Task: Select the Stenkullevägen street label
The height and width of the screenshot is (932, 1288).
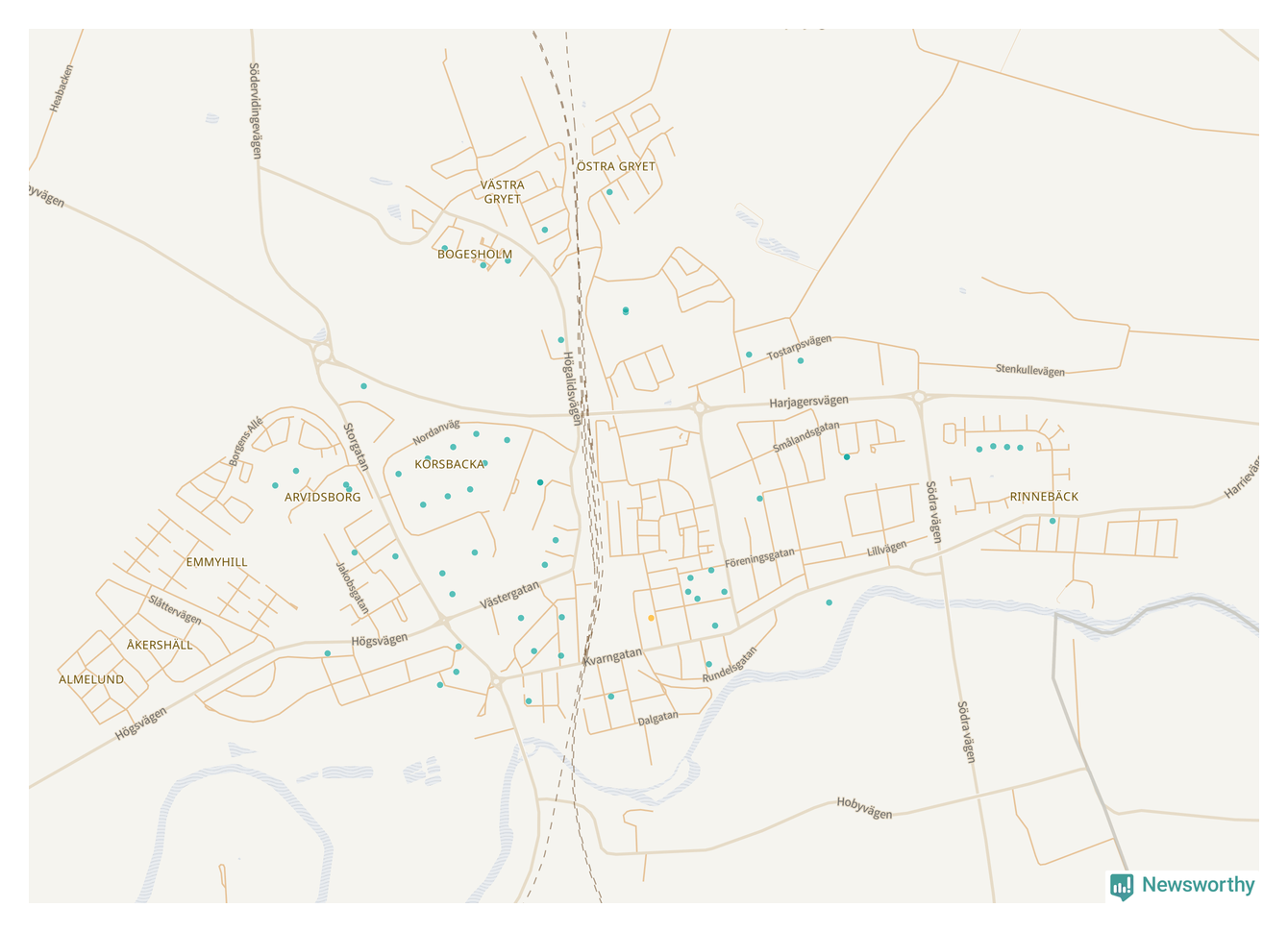Action: pyautogui.click(x=1029, y=370)
